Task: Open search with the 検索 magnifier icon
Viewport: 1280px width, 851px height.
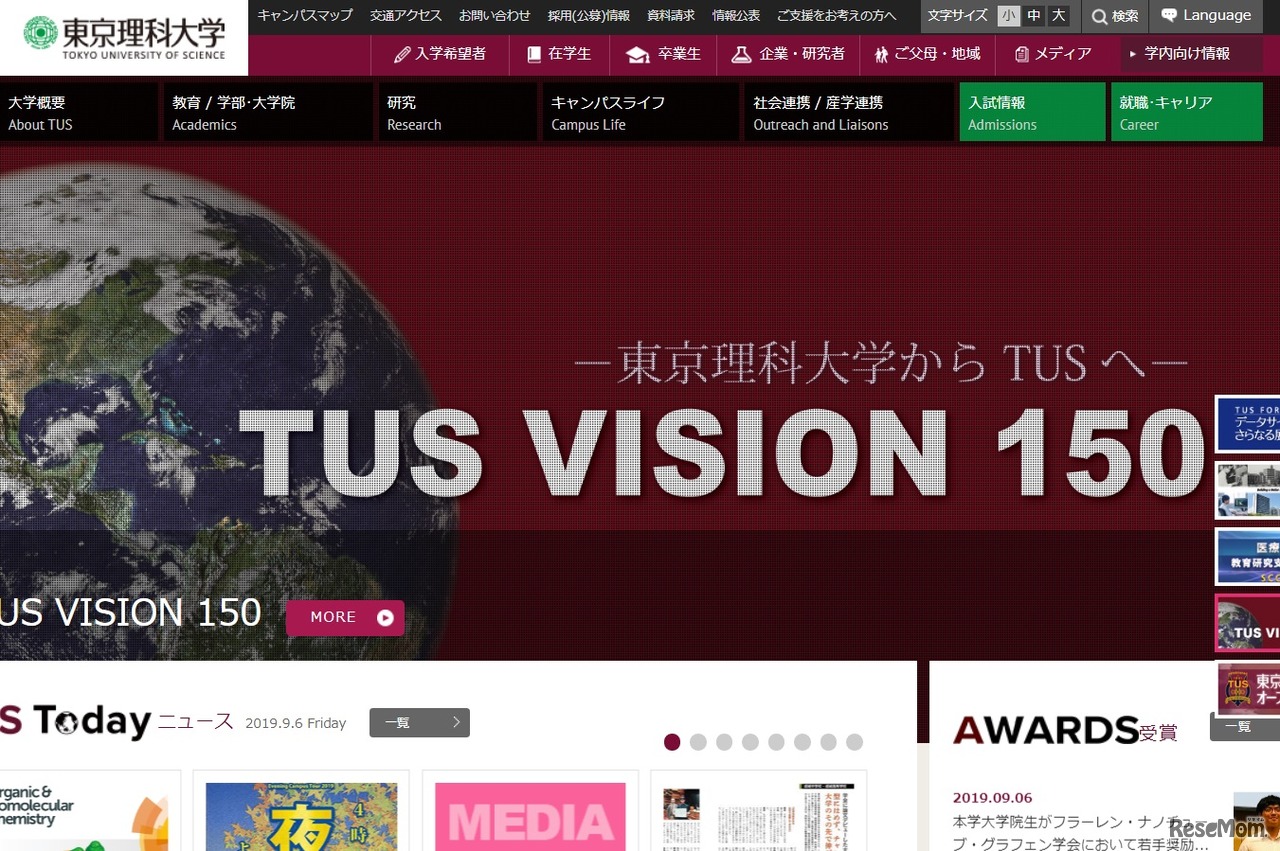Action: click(1100, 16)
